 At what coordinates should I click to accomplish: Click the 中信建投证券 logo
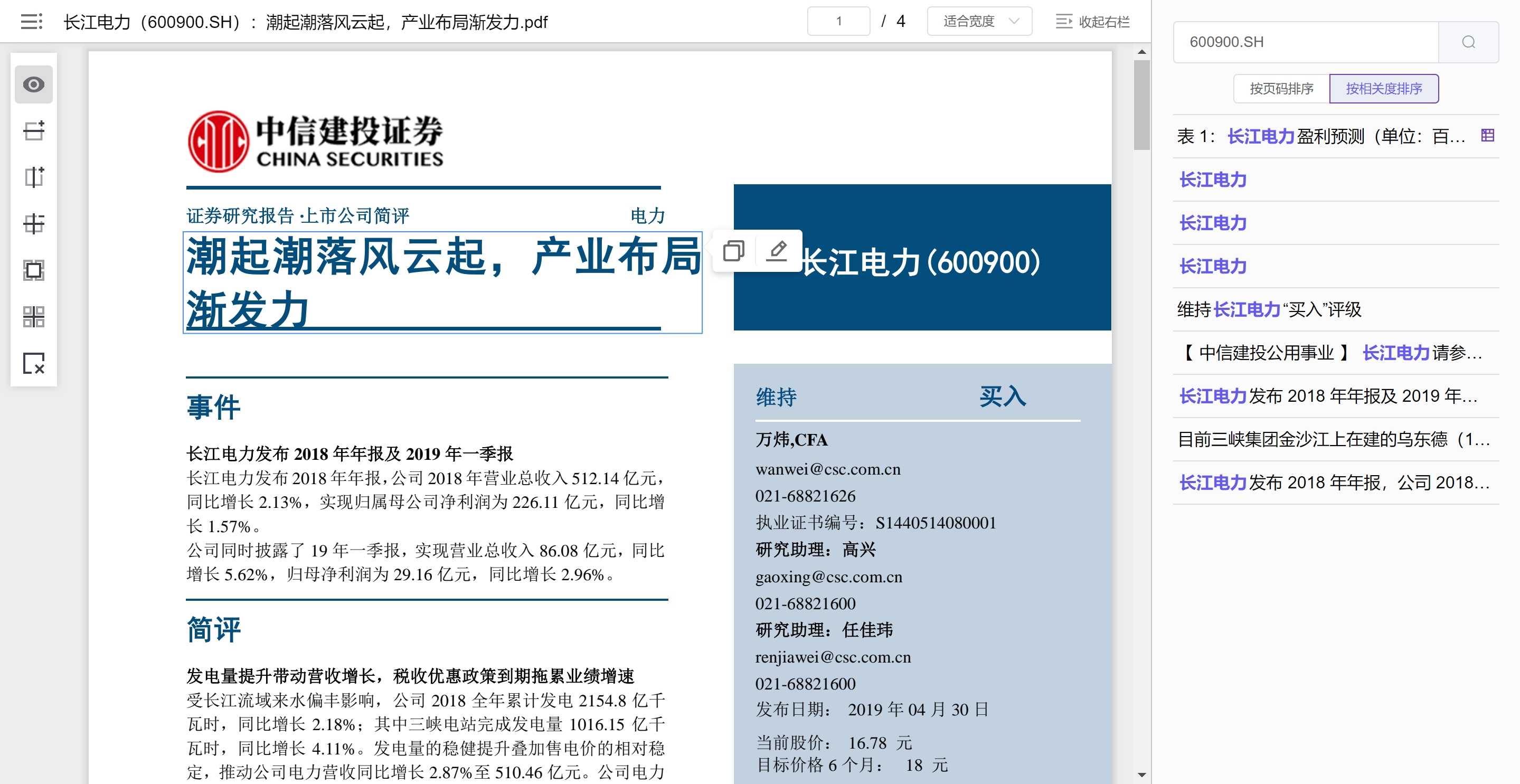click(316, 141)
